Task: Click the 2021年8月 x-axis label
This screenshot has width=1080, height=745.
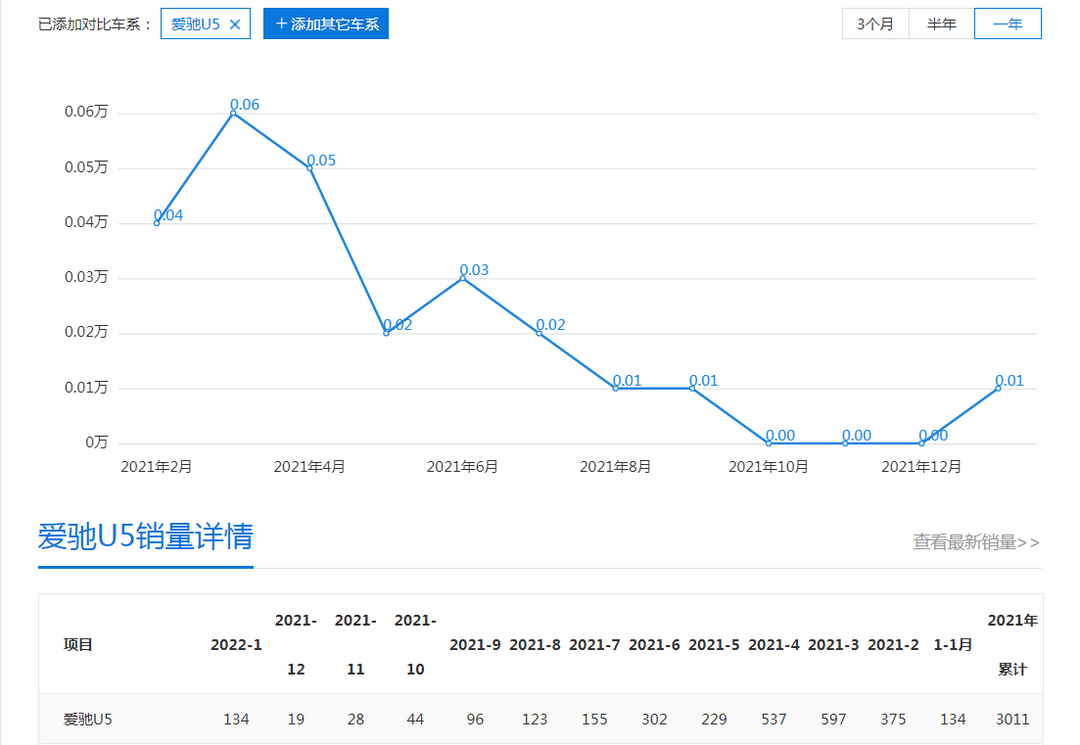Action: tap(615, 467)
